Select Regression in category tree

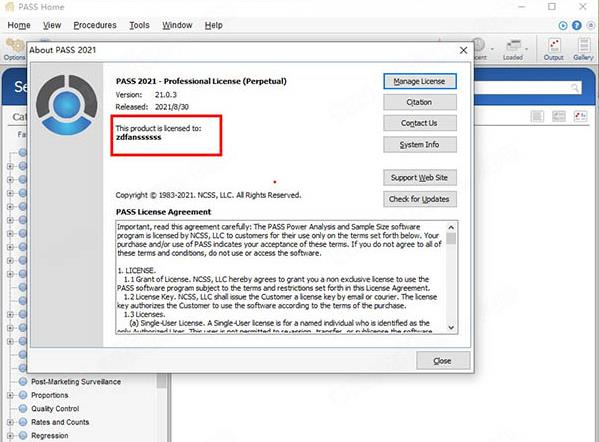50,436
